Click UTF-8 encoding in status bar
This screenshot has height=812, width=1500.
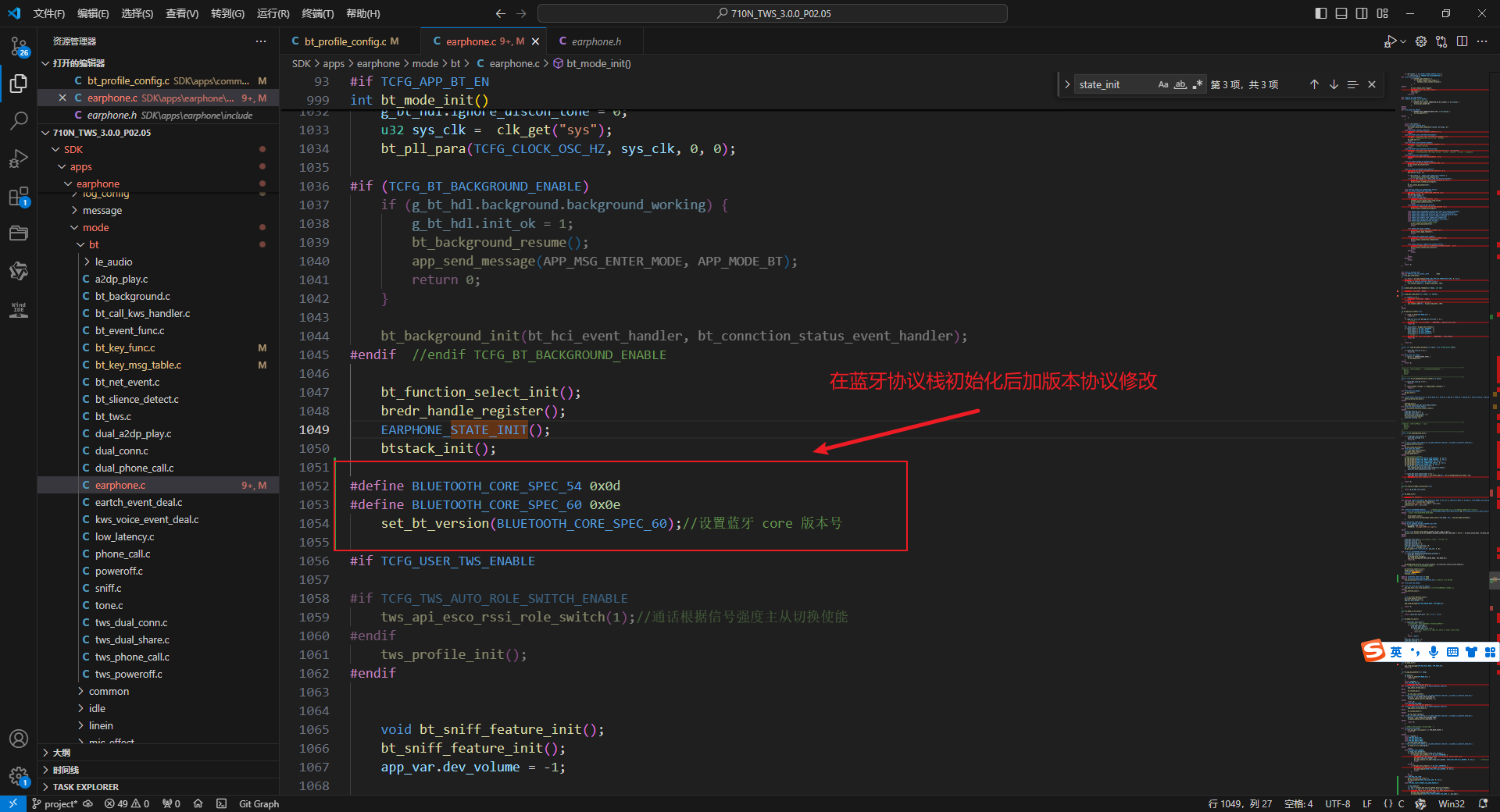point(1337,803)
